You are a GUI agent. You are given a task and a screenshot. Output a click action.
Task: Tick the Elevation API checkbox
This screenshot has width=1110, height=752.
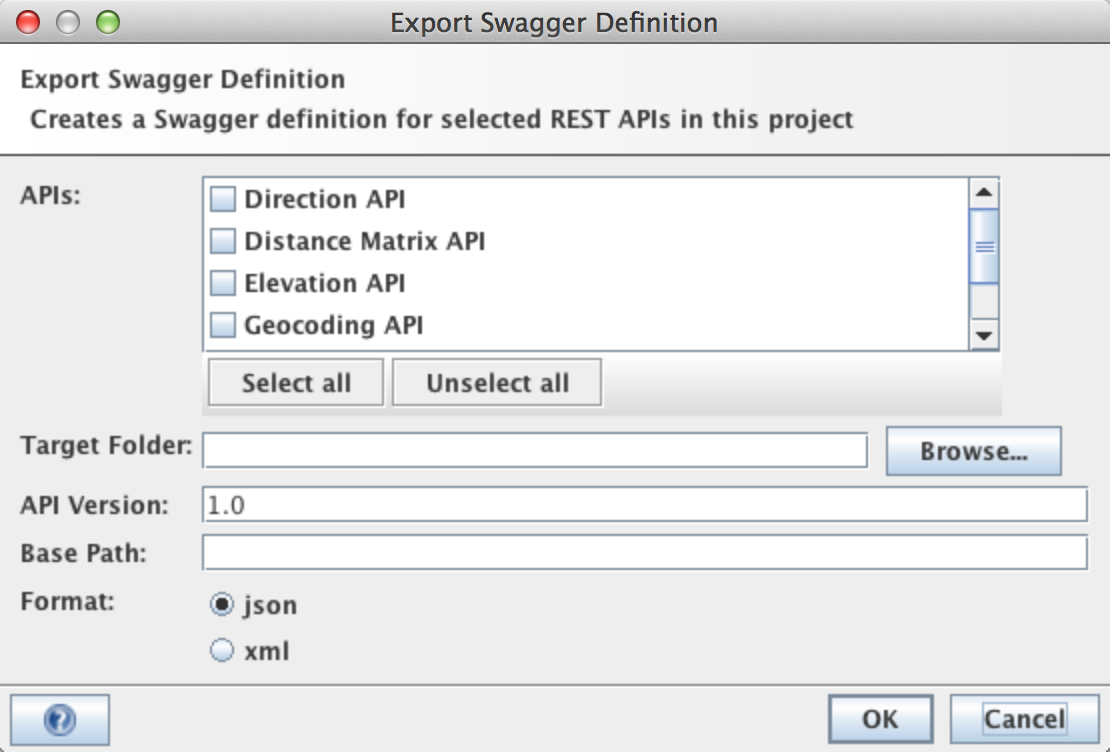click(223, 283)
